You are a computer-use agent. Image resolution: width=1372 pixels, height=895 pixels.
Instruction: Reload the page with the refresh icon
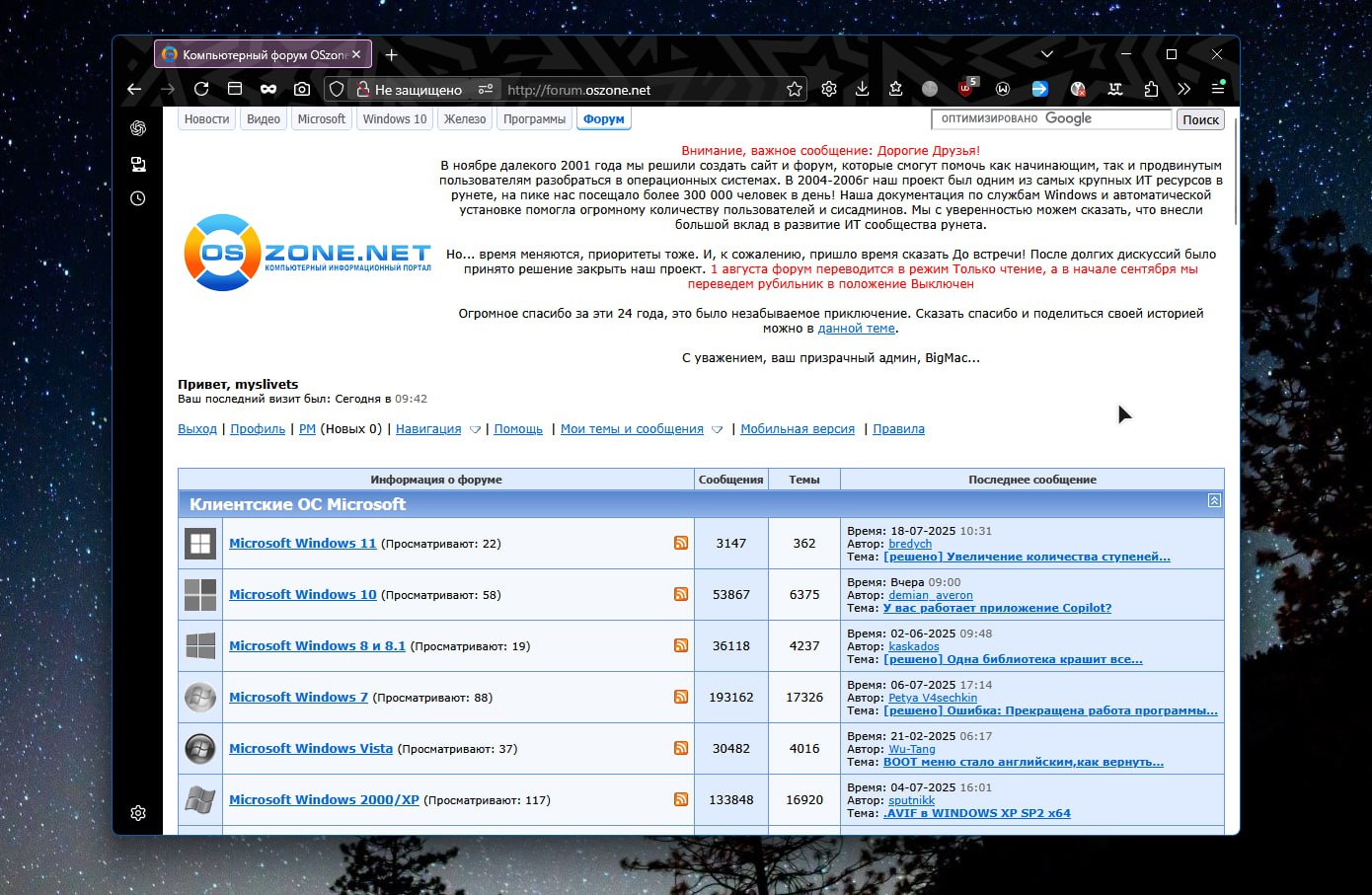pos(201,89)
